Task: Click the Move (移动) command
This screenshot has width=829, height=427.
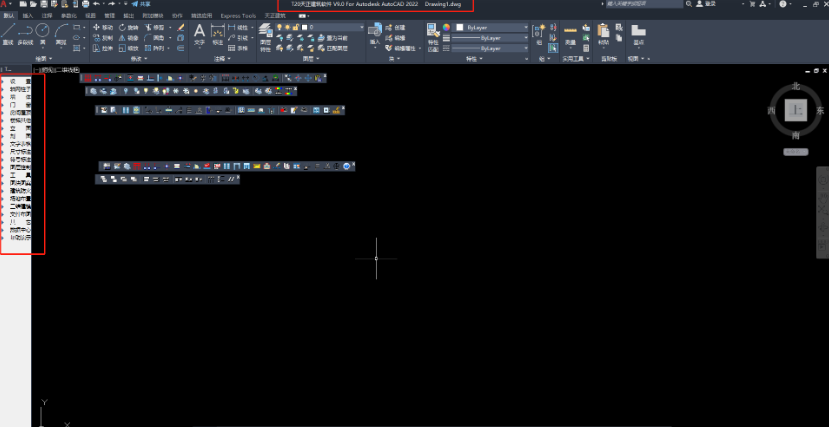Action: pyautogui.click(x=104, y=27)
